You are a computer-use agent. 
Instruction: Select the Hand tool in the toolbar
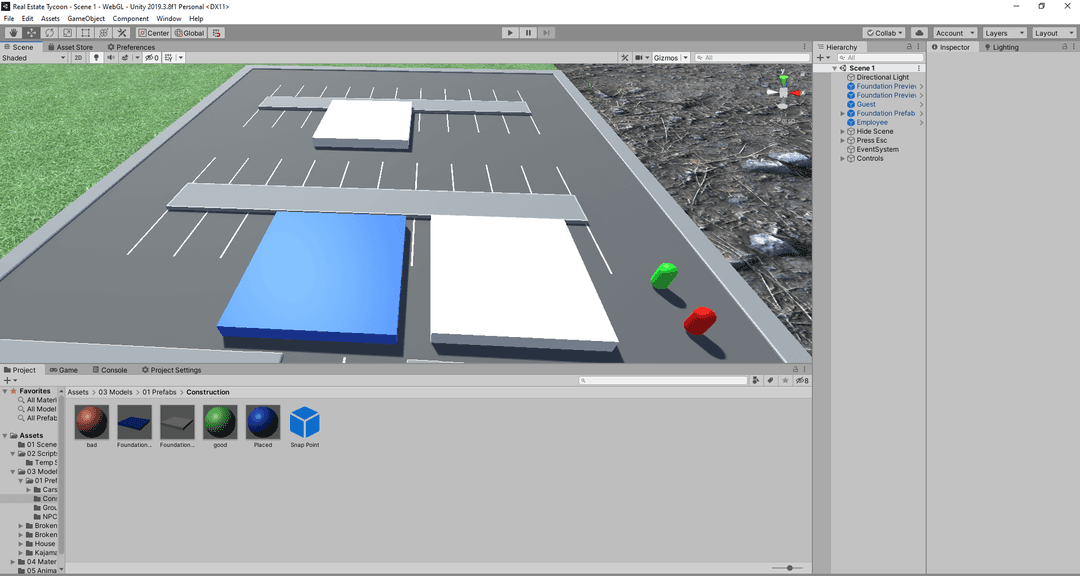coord(14,33)
